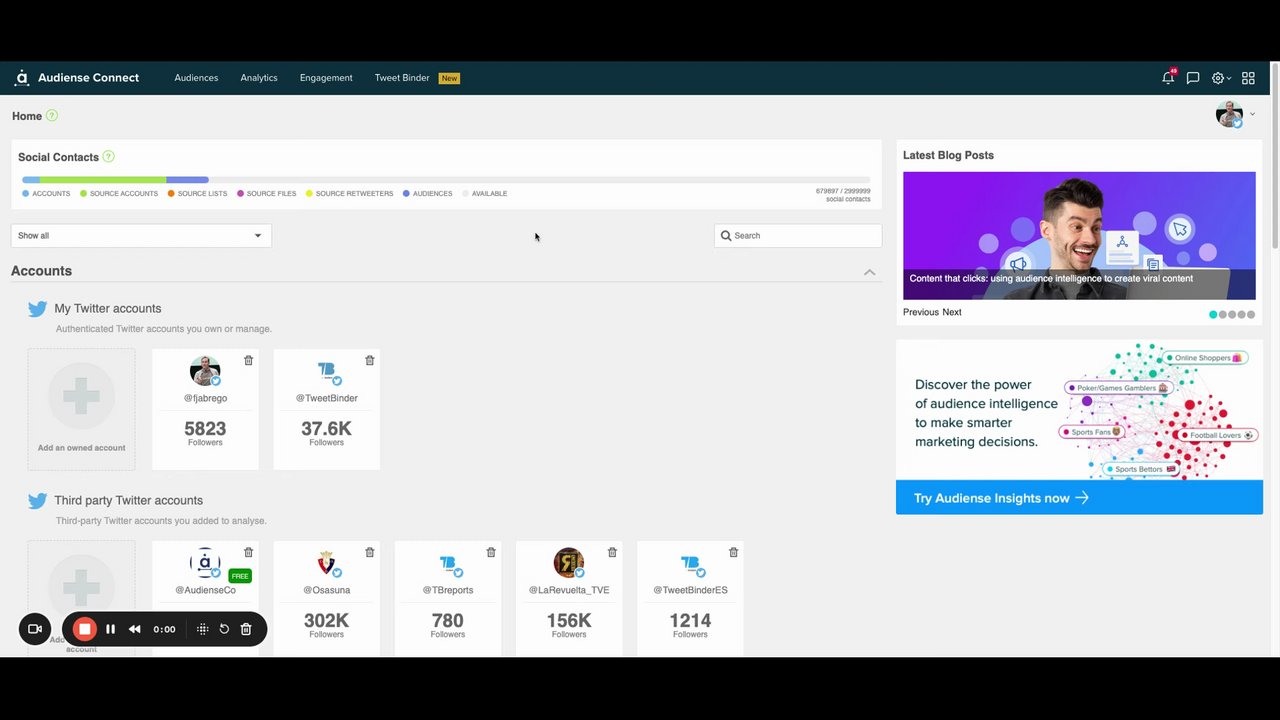Open the chat messages icon
This screenshot has height=720, width=1280.
coord(1193,78)
